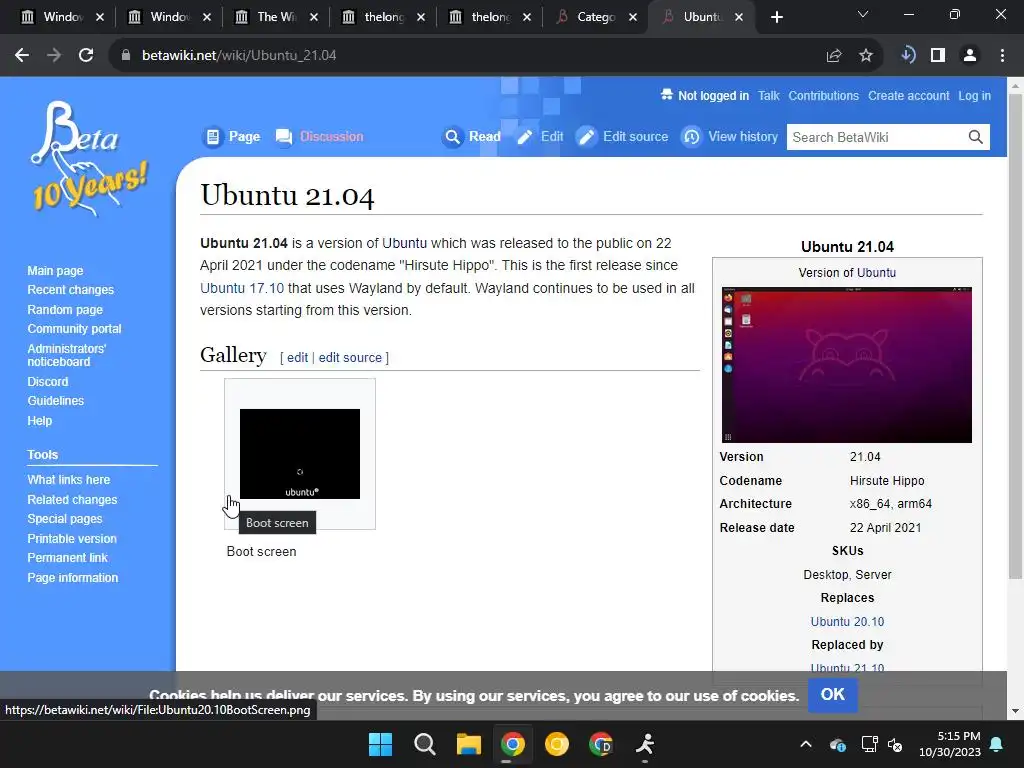
Task: Open the Discussion tab
Action: point(319,136)
